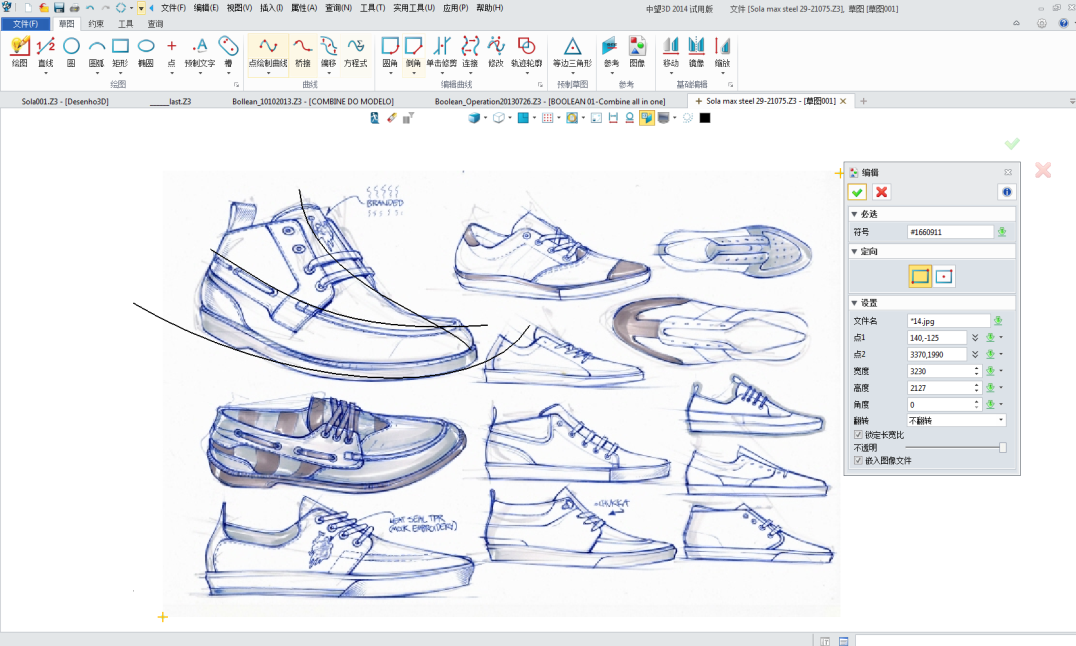Viewport: 1076px width, 646px height.
Task: Click the 宽度 width input field
Action: point(939,371)
